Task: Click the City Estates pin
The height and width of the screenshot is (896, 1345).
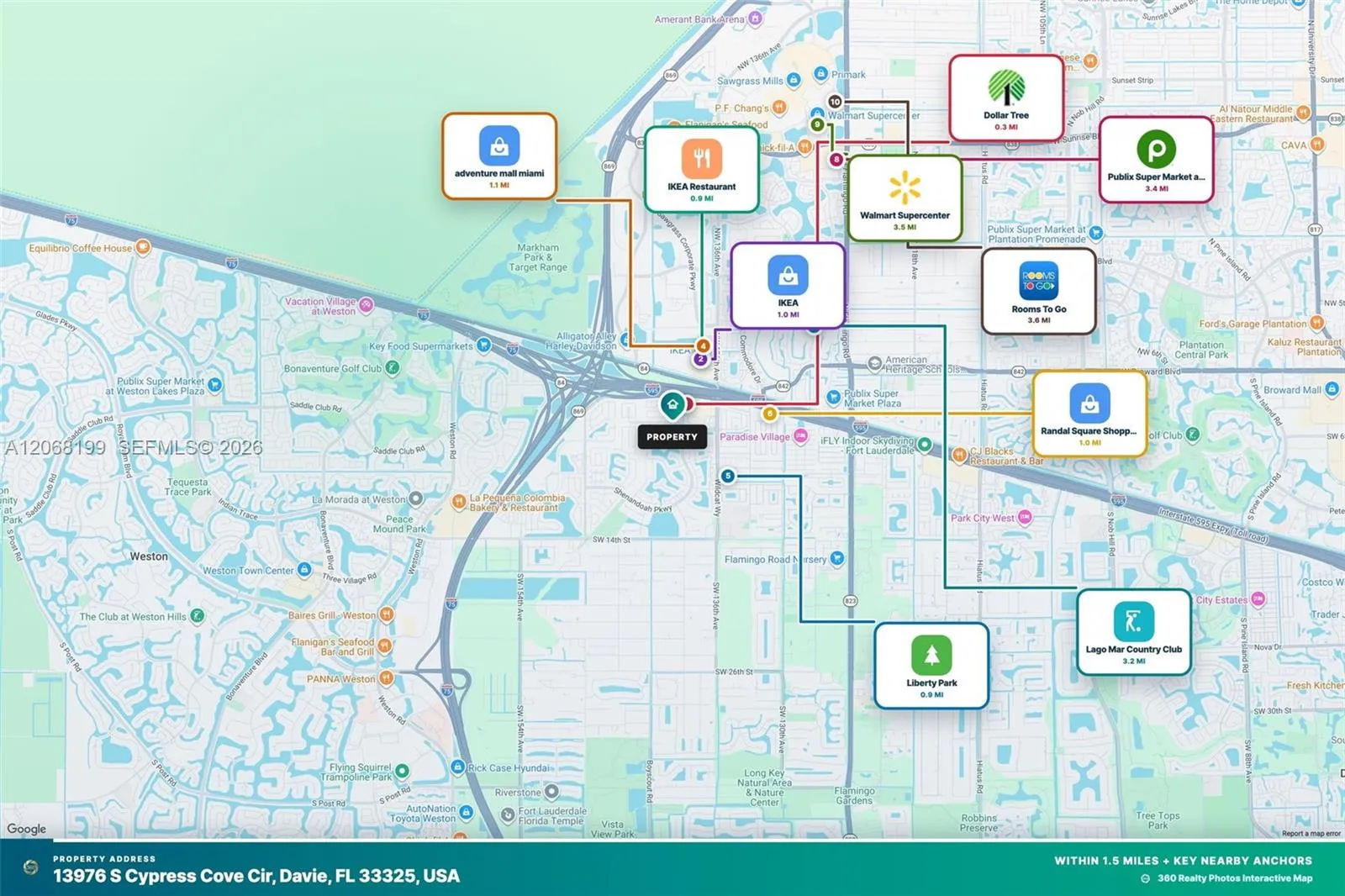Action: [x=1258, y=598]
